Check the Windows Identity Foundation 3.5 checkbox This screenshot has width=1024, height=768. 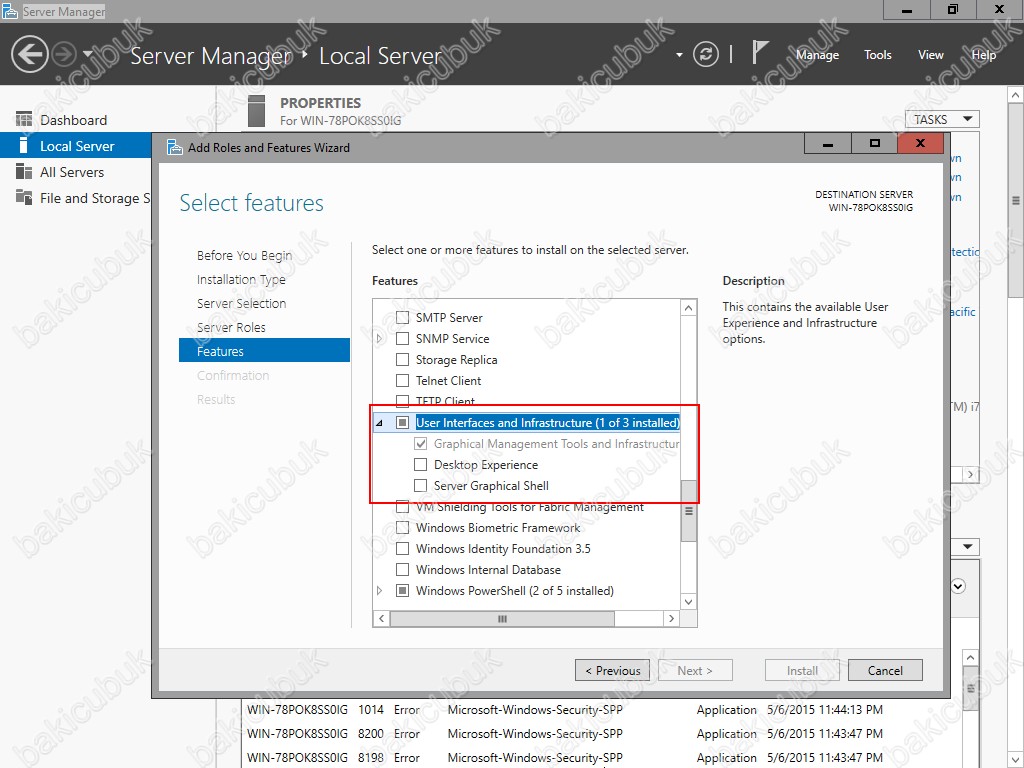pos(403,549)
